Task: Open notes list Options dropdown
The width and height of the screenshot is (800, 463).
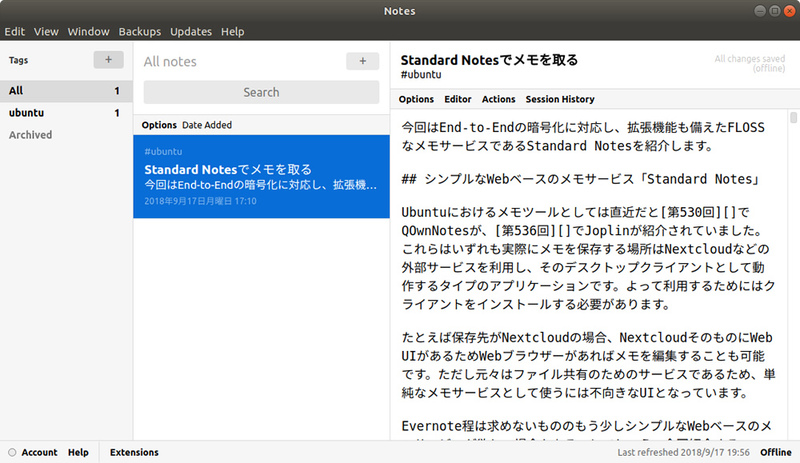Action: (x=159, y=125)
